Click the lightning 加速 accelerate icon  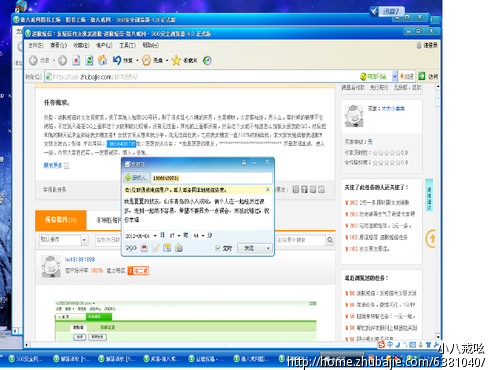(x=407, y=77)
